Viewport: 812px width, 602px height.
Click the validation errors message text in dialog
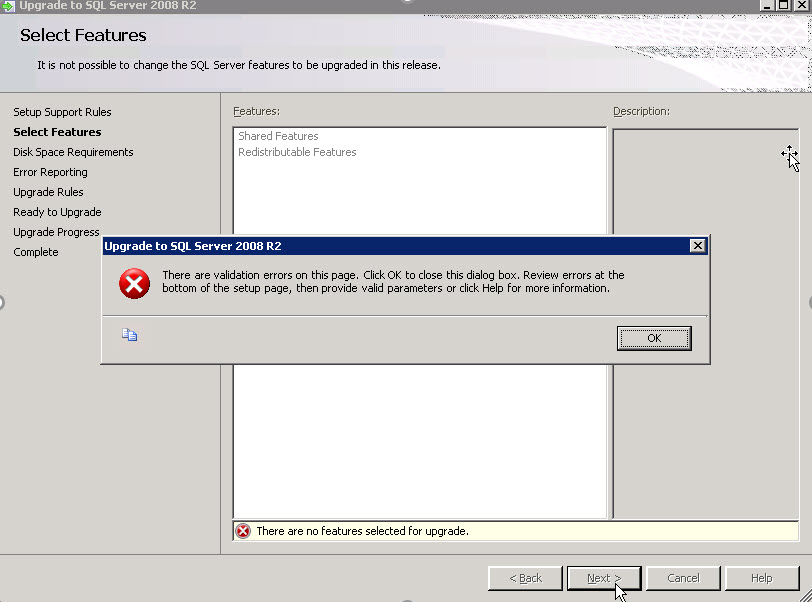point(393,281)
